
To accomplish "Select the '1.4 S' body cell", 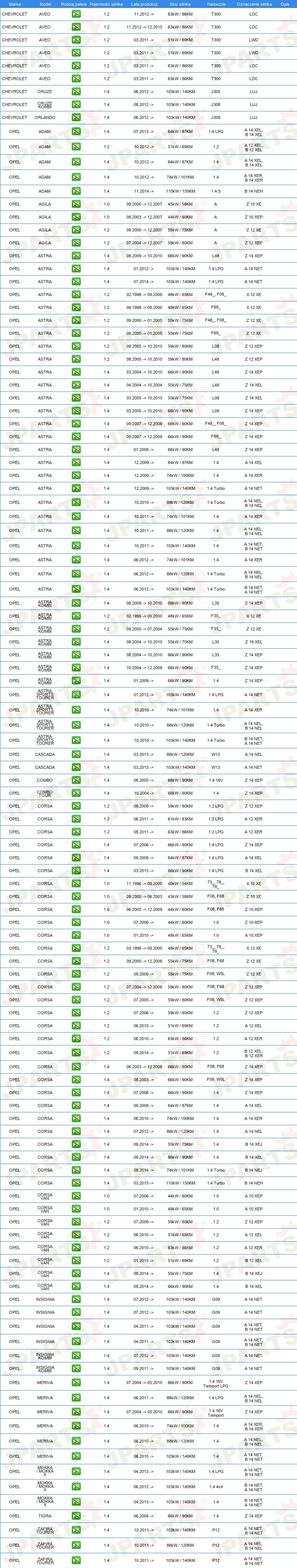I will point(215,191).
